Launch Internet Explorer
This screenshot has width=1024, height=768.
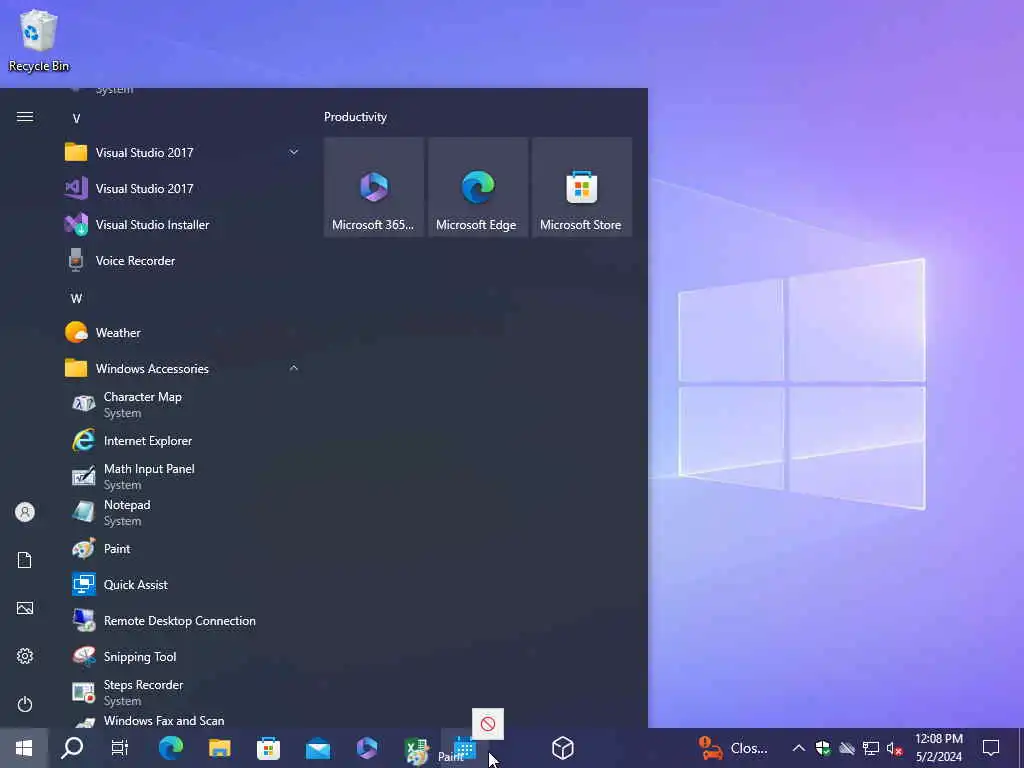[182, 441]
